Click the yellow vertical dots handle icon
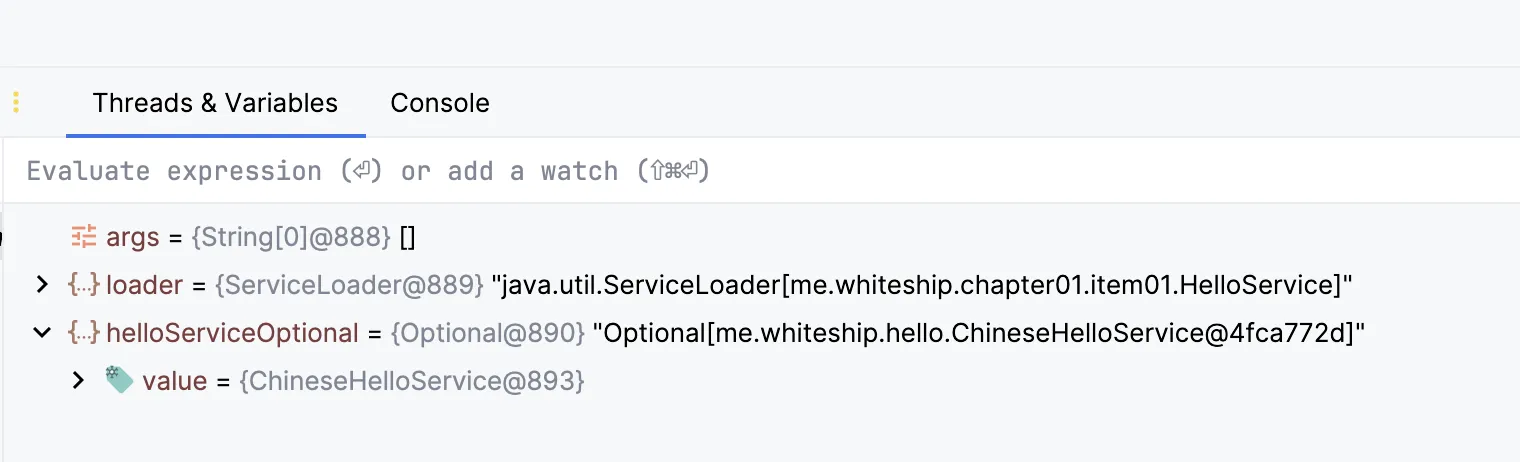 (16, 102)
